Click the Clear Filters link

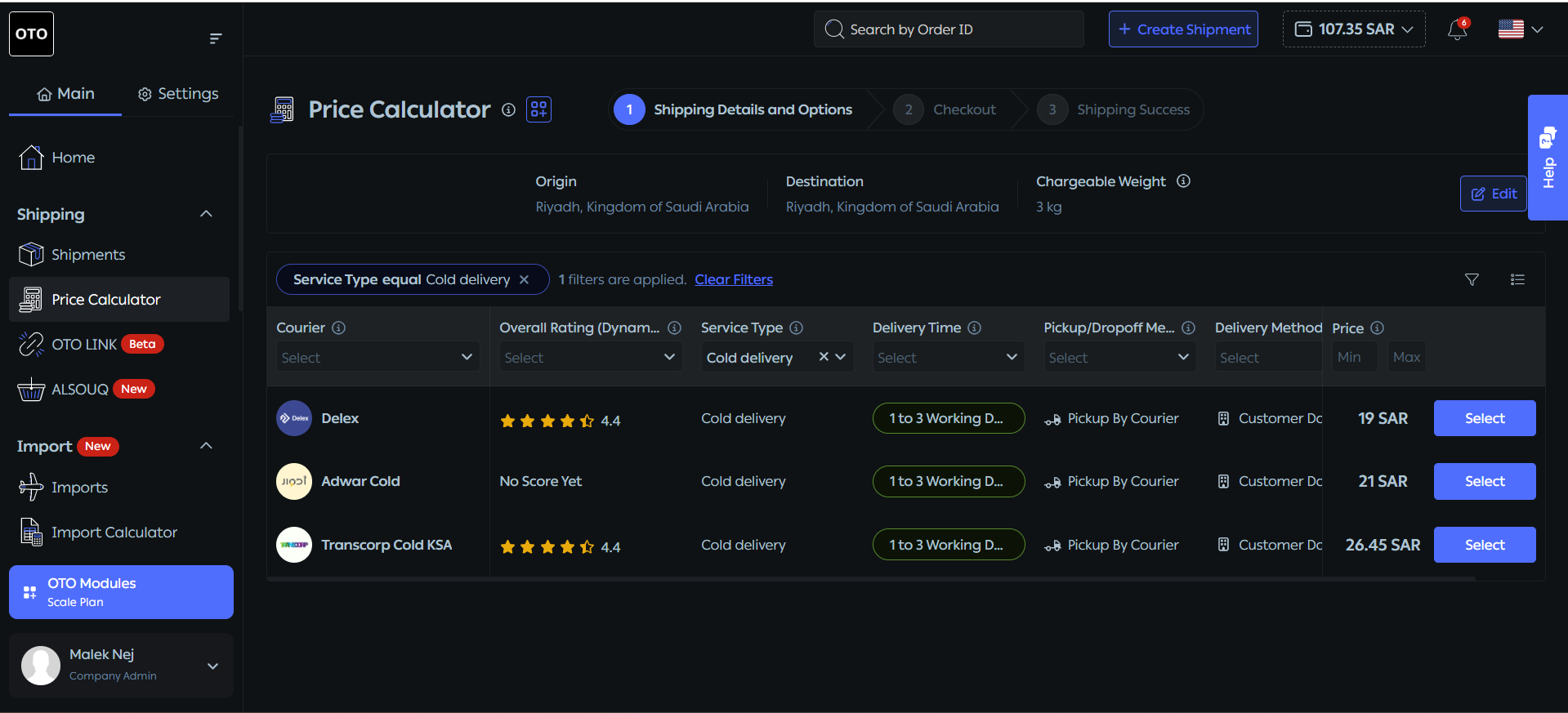click(x=734, y=279)
